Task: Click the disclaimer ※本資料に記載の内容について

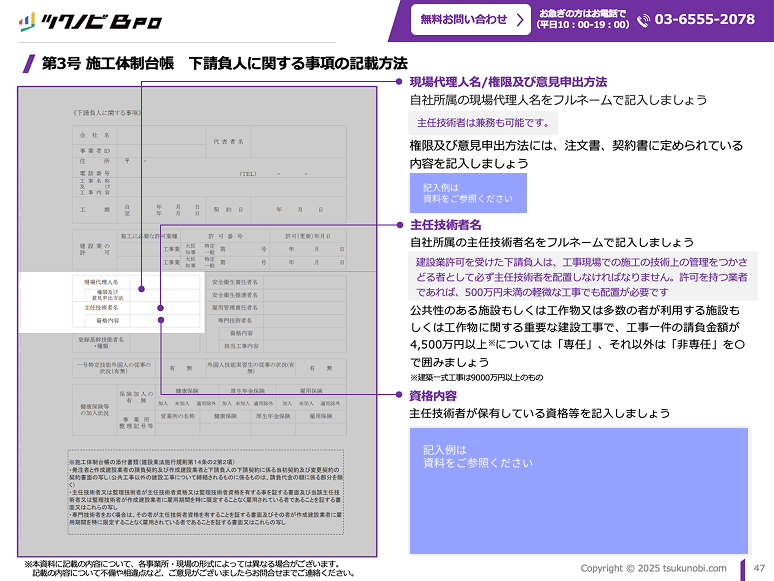Action: coord(190,568)
